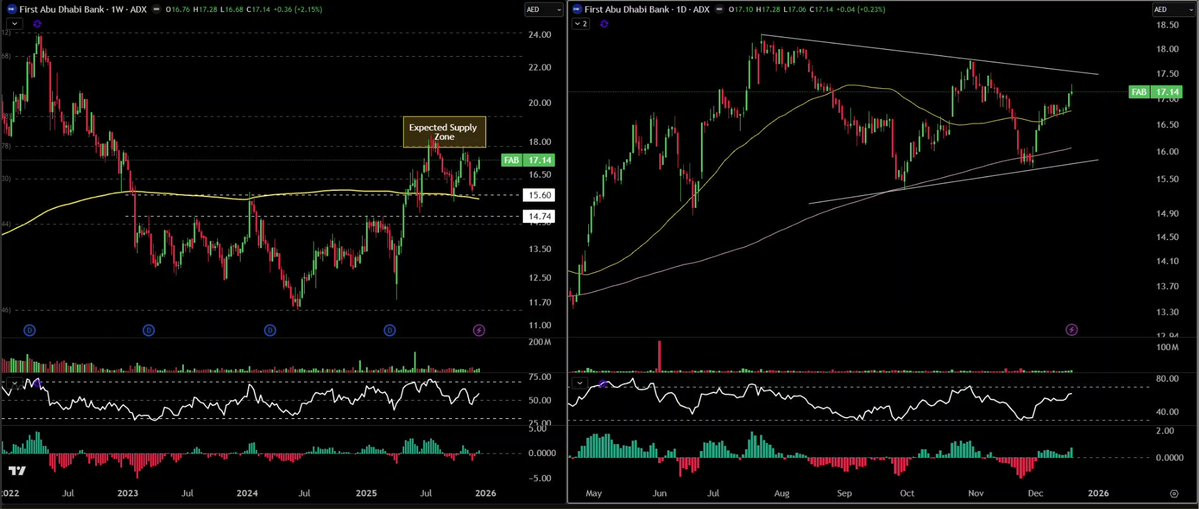Open chart settings gear at daily time axis
Viewport: 1199px width, 509px height.
(1173, 494)
